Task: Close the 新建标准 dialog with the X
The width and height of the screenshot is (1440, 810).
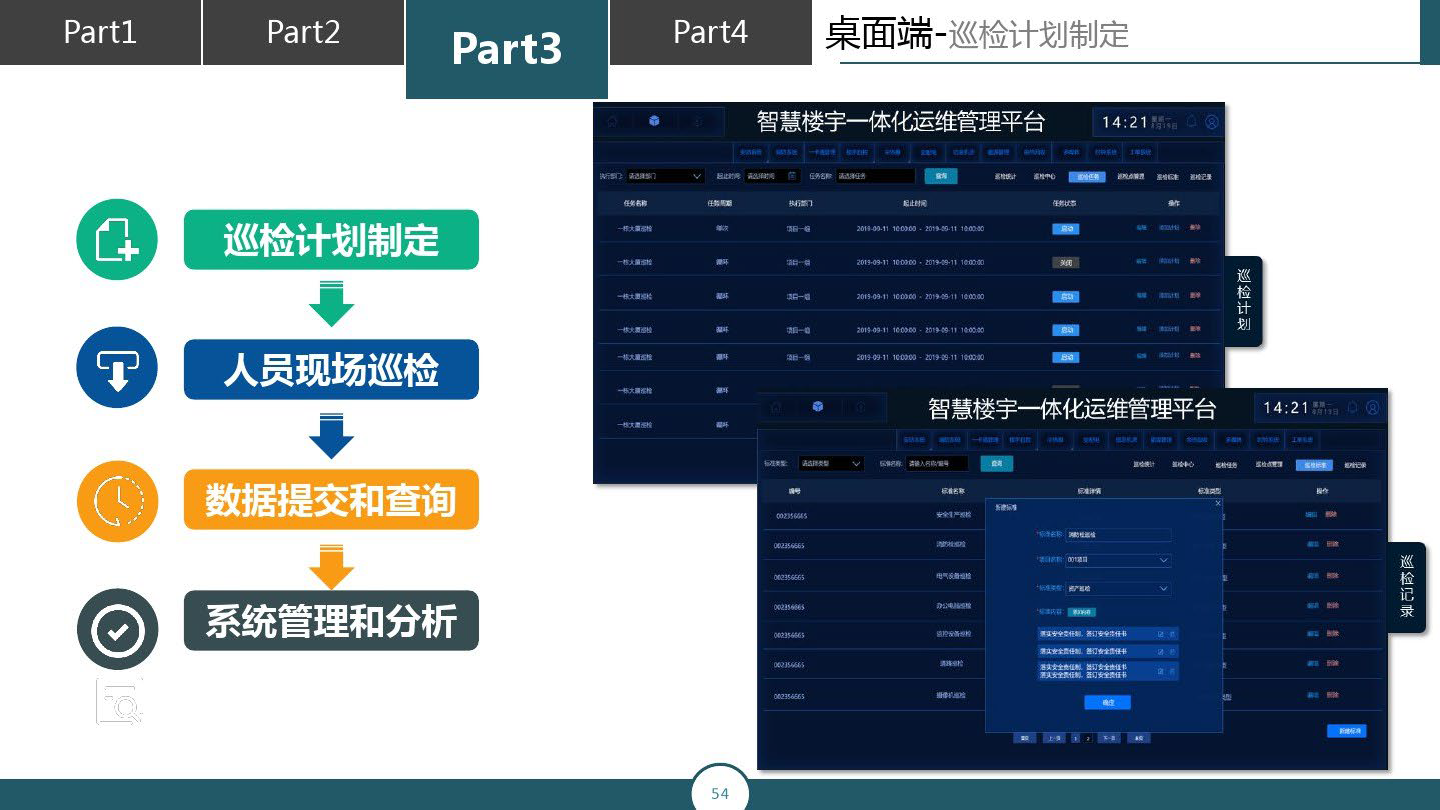Action: (x=1218, y=503)
